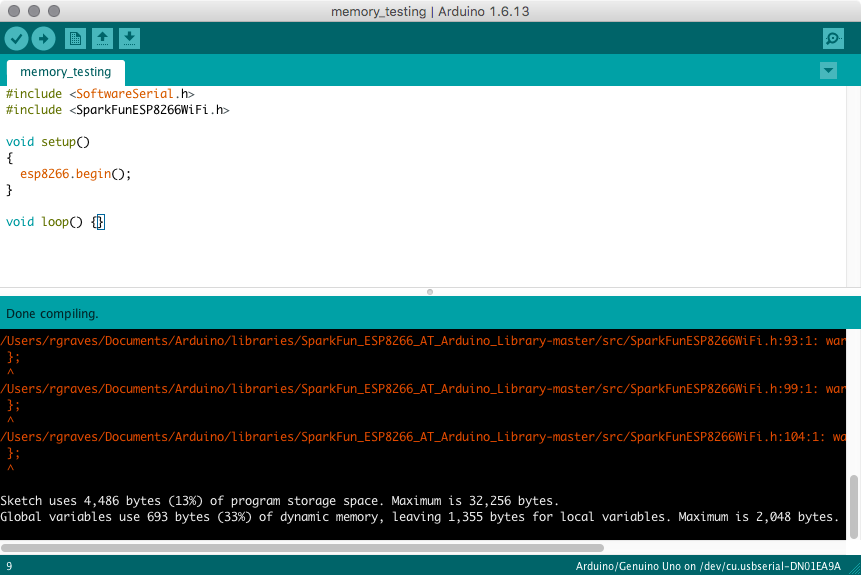Select the memory_testing tab
Screen dimensions: 861x575
(x=66, y=73)
